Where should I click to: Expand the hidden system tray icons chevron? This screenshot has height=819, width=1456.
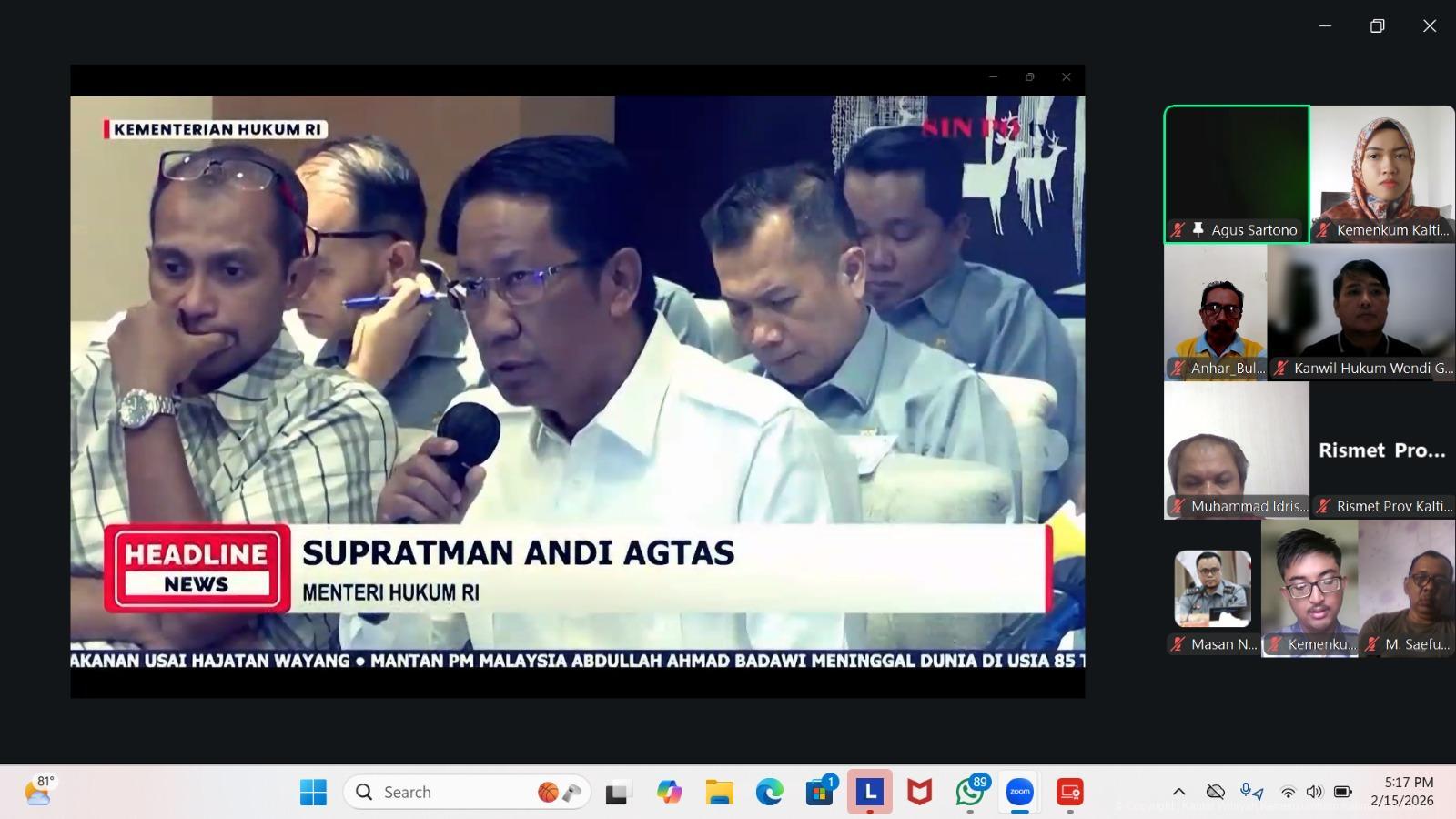[x=1178, y=792]
